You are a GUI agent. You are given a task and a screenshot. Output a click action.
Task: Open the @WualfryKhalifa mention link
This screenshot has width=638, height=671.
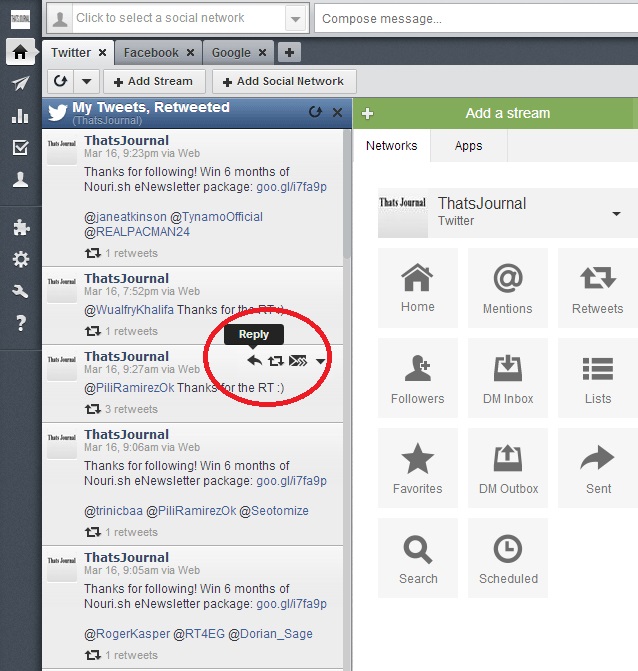point(129,310)
